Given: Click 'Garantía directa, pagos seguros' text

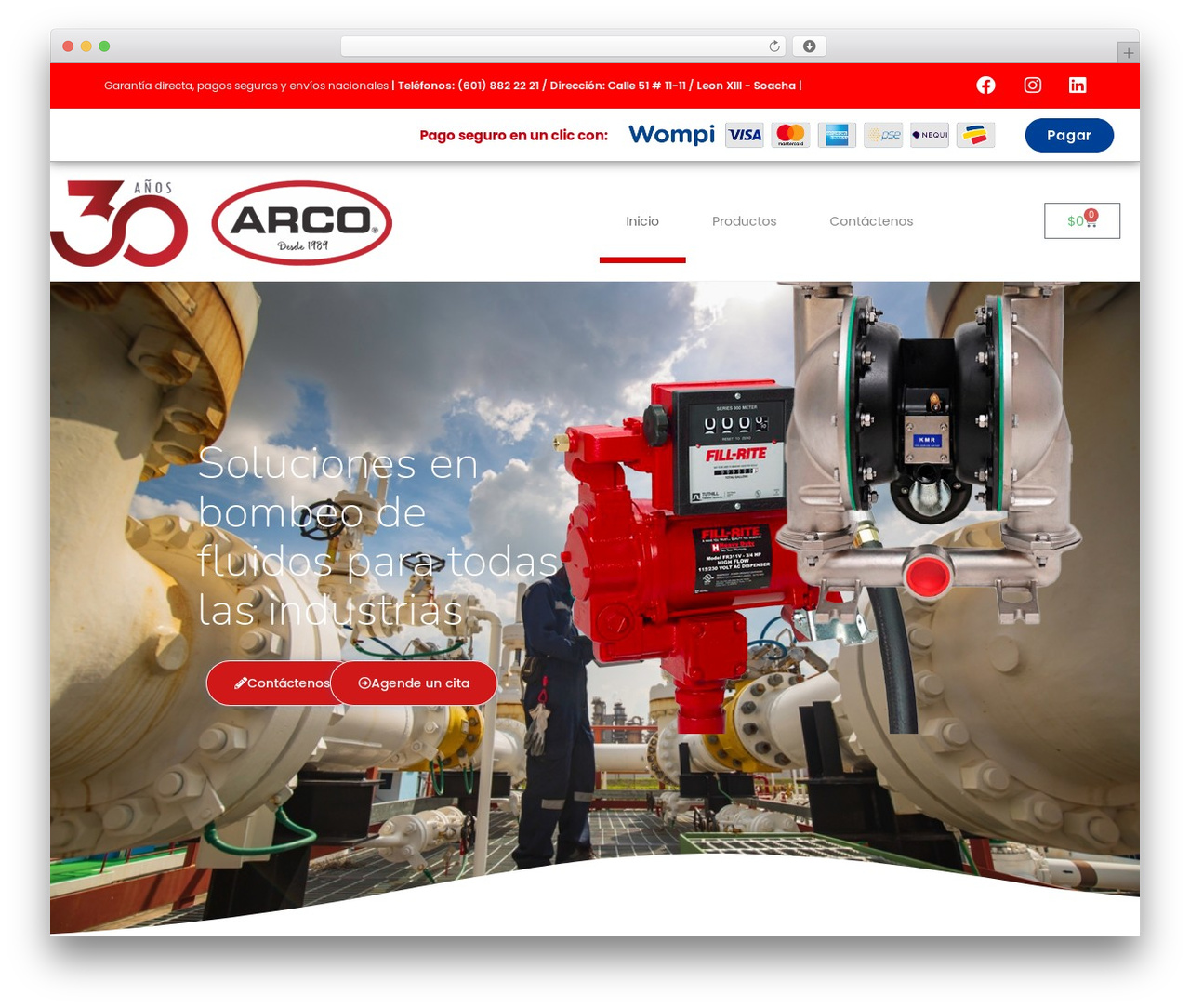Looking at the screenshot, I should point(246,86).
